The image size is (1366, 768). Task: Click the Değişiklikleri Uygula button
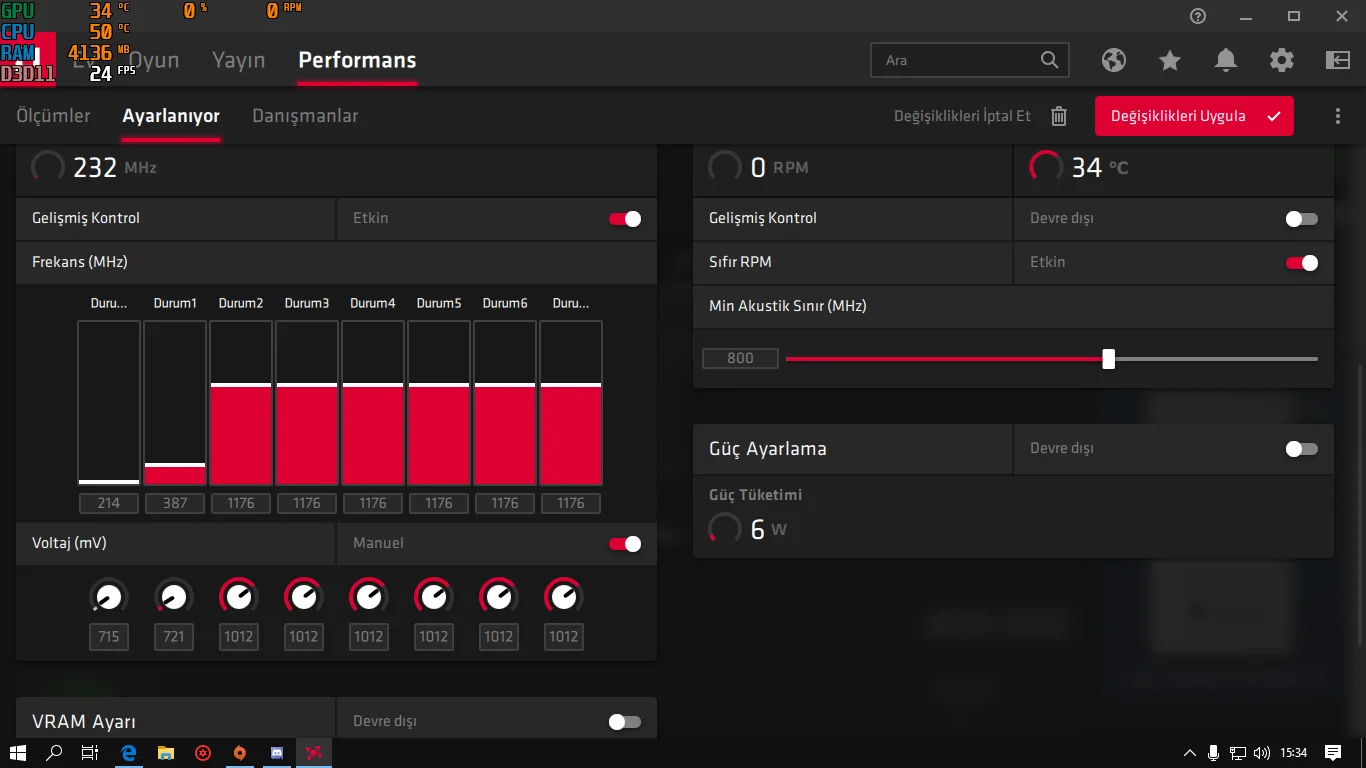[1194, 116]
